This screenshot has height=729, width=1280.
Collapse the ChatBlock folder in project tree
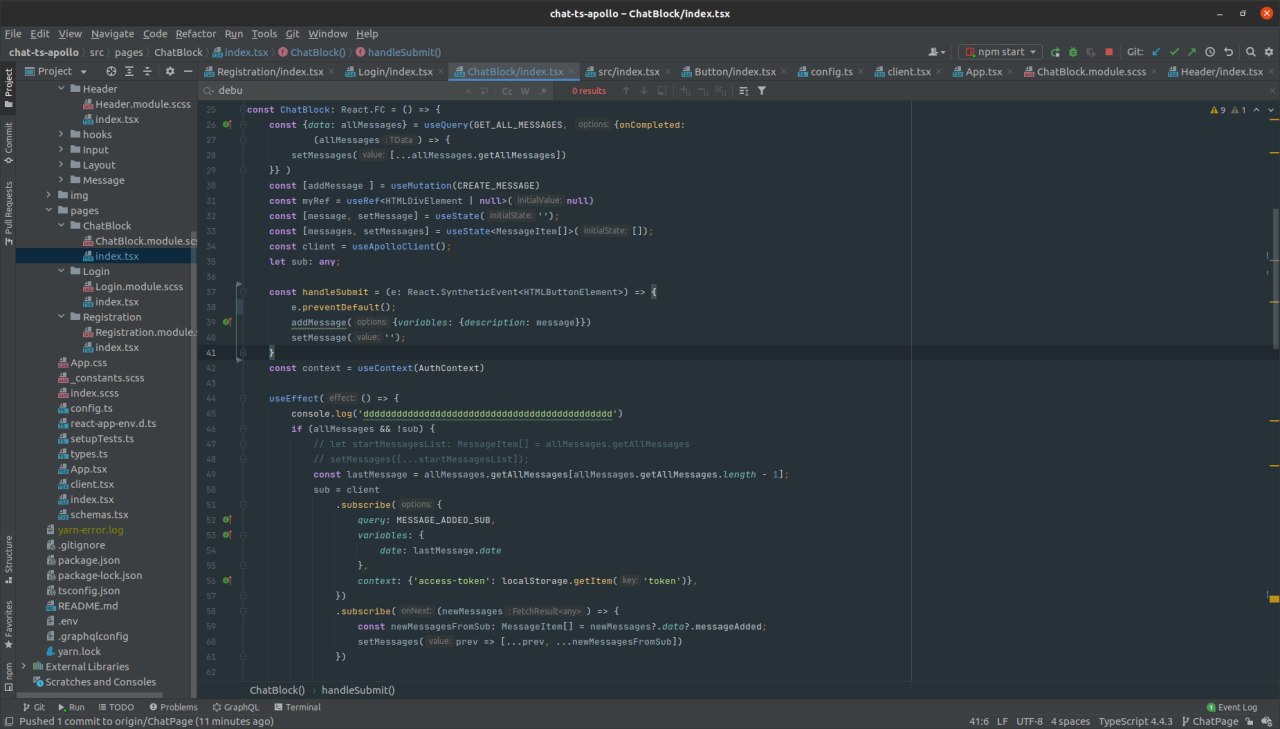click(62, 226)
